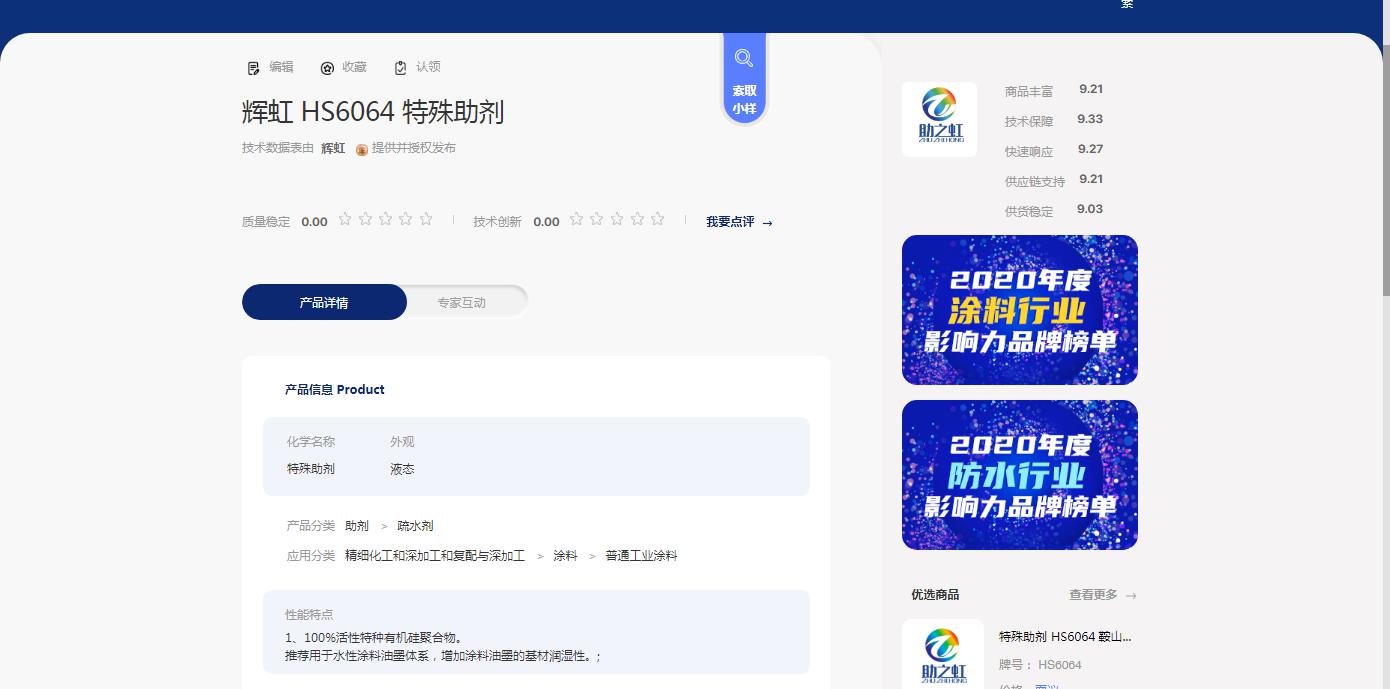This screenshot has width=1390, height=689.
Task: Click the 认领 claim icon
Action: 400,68
